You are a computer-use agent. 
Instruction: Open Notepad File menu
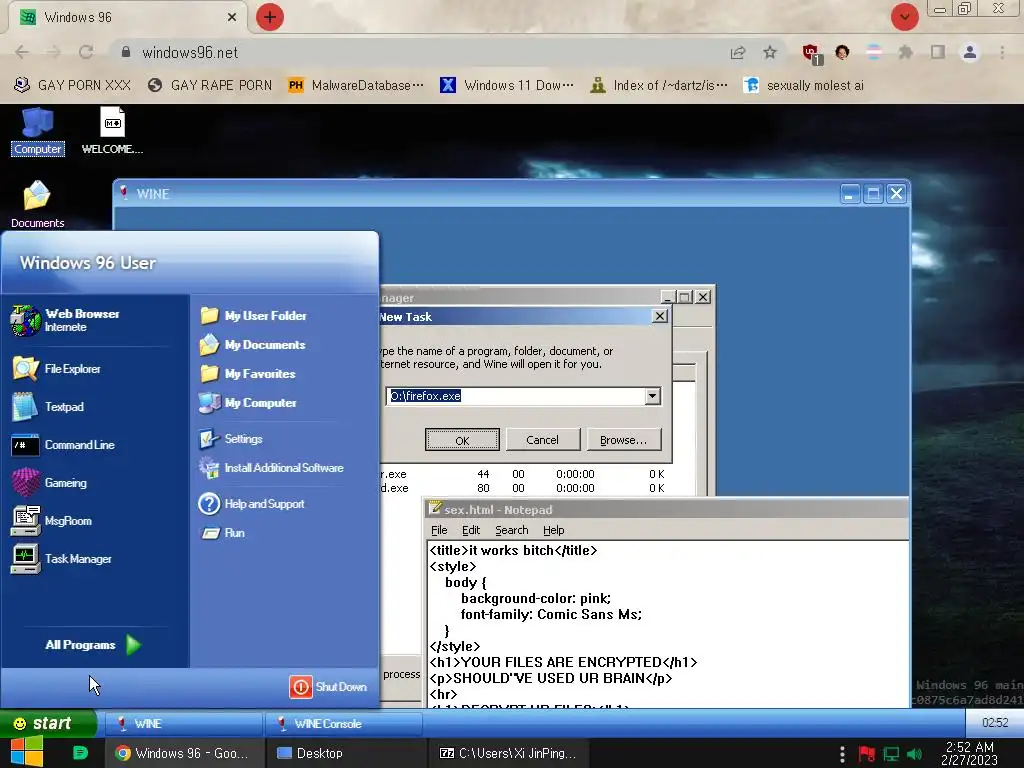point(439,530)
